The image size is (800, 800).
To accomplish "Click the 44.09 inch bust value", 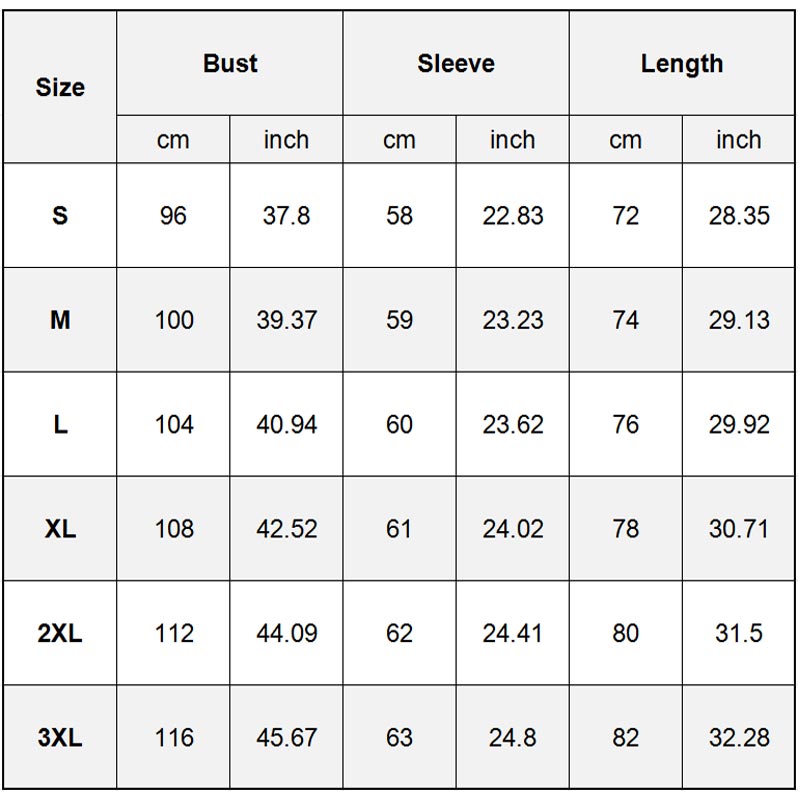I will (x=286, y=633).
